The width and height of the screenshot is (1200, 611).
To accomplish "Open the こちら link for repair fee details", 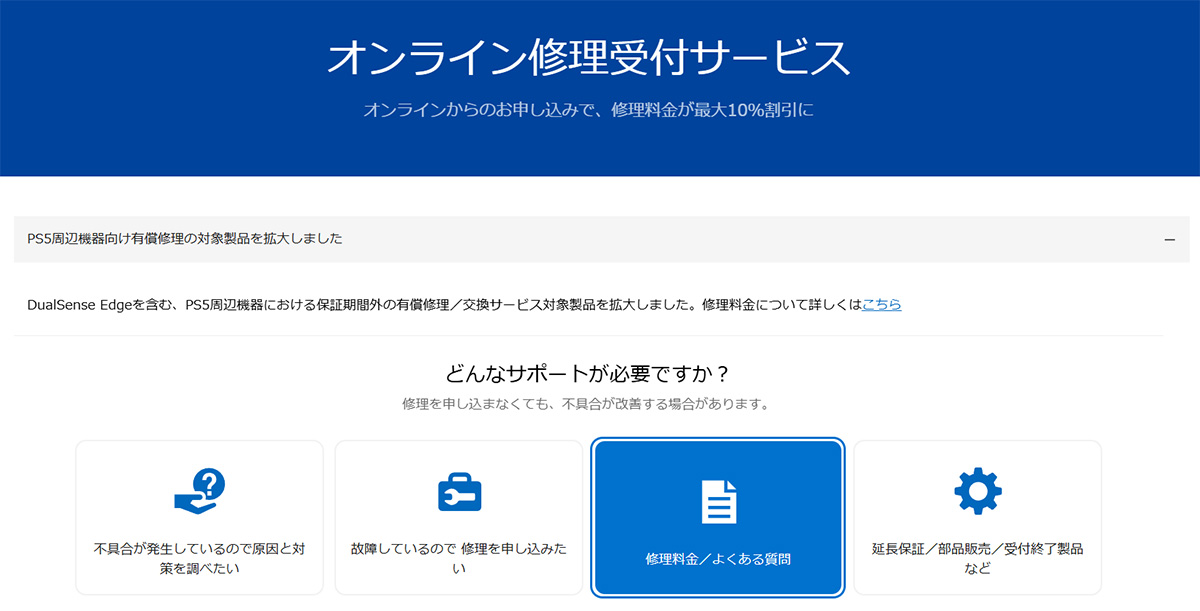I will (x=881, y=305).
